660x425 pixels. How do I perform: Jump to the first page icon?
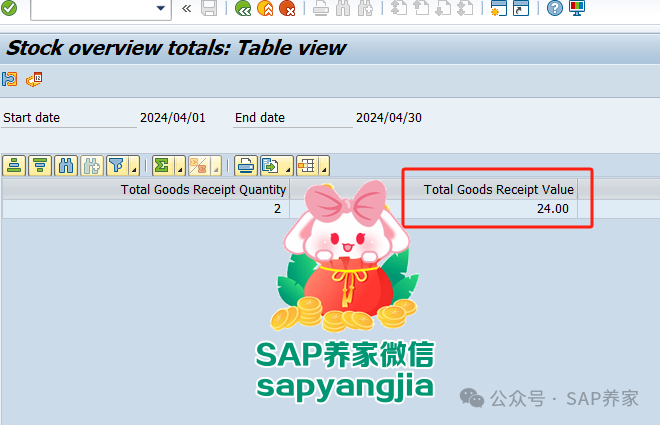tap(399, 8)
